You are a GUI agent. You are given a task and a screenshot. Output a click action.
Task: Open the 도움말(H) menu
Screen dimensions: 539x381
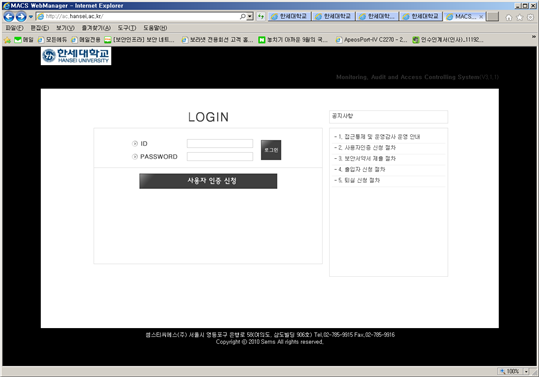[155, 28]
